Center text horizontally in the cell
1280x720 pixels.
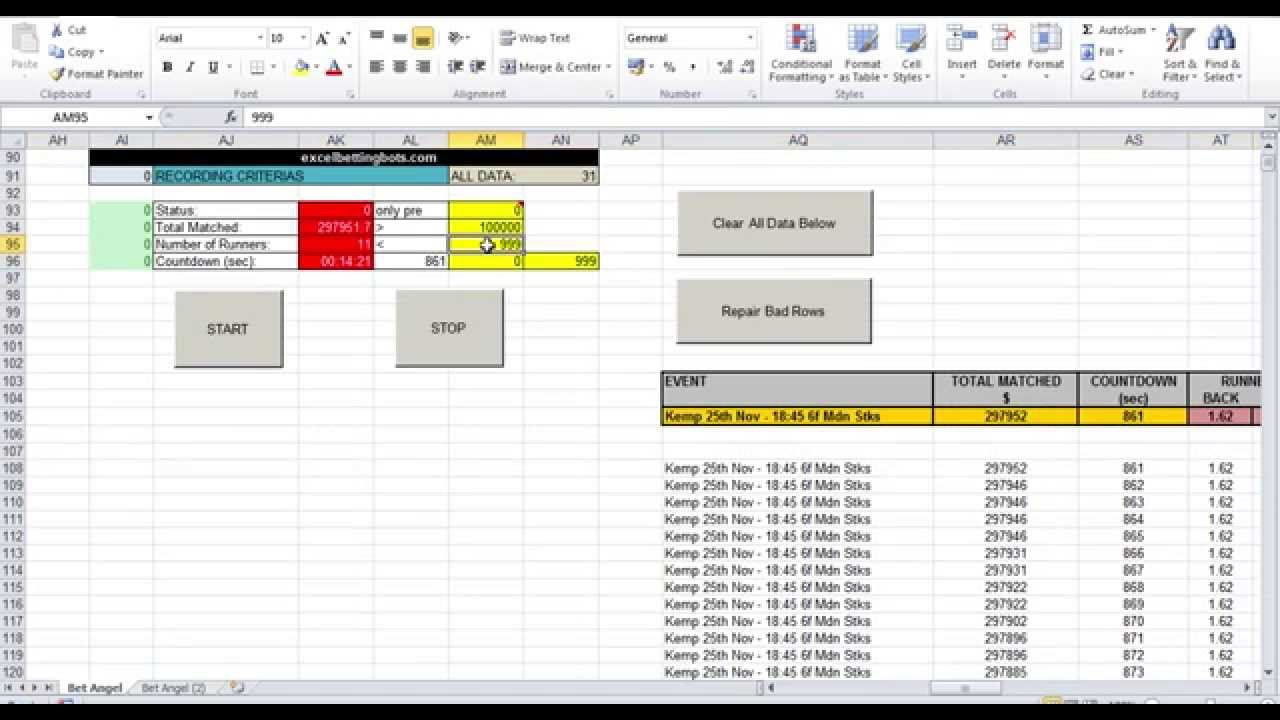tap(400, 67)
